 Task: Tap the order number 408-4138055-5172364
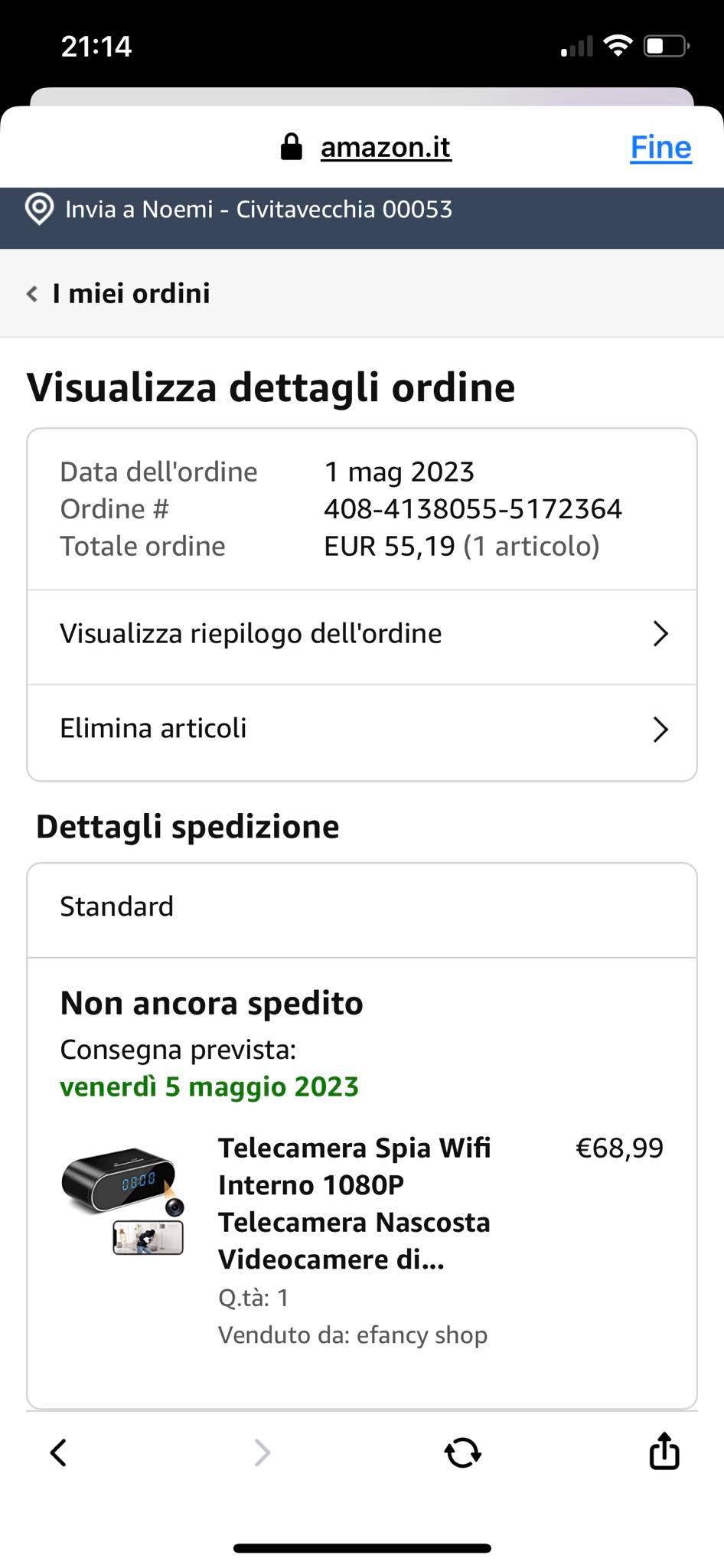tap(473, 509)
